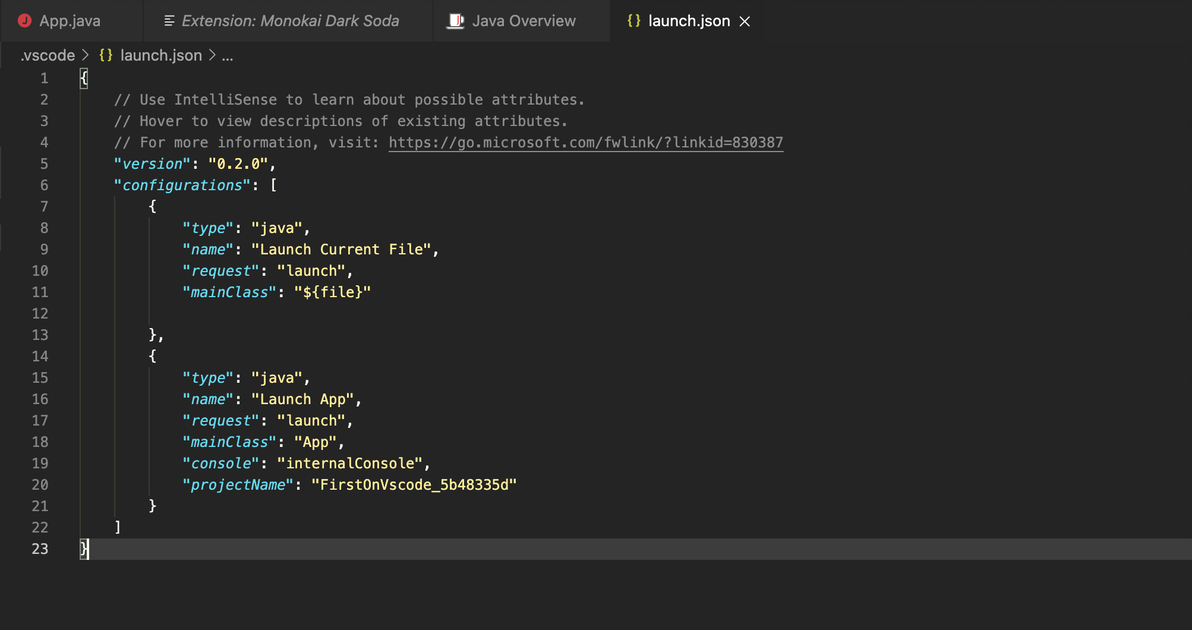
Task: Click line number 14 in the gutter
Action: coord(39,356)
